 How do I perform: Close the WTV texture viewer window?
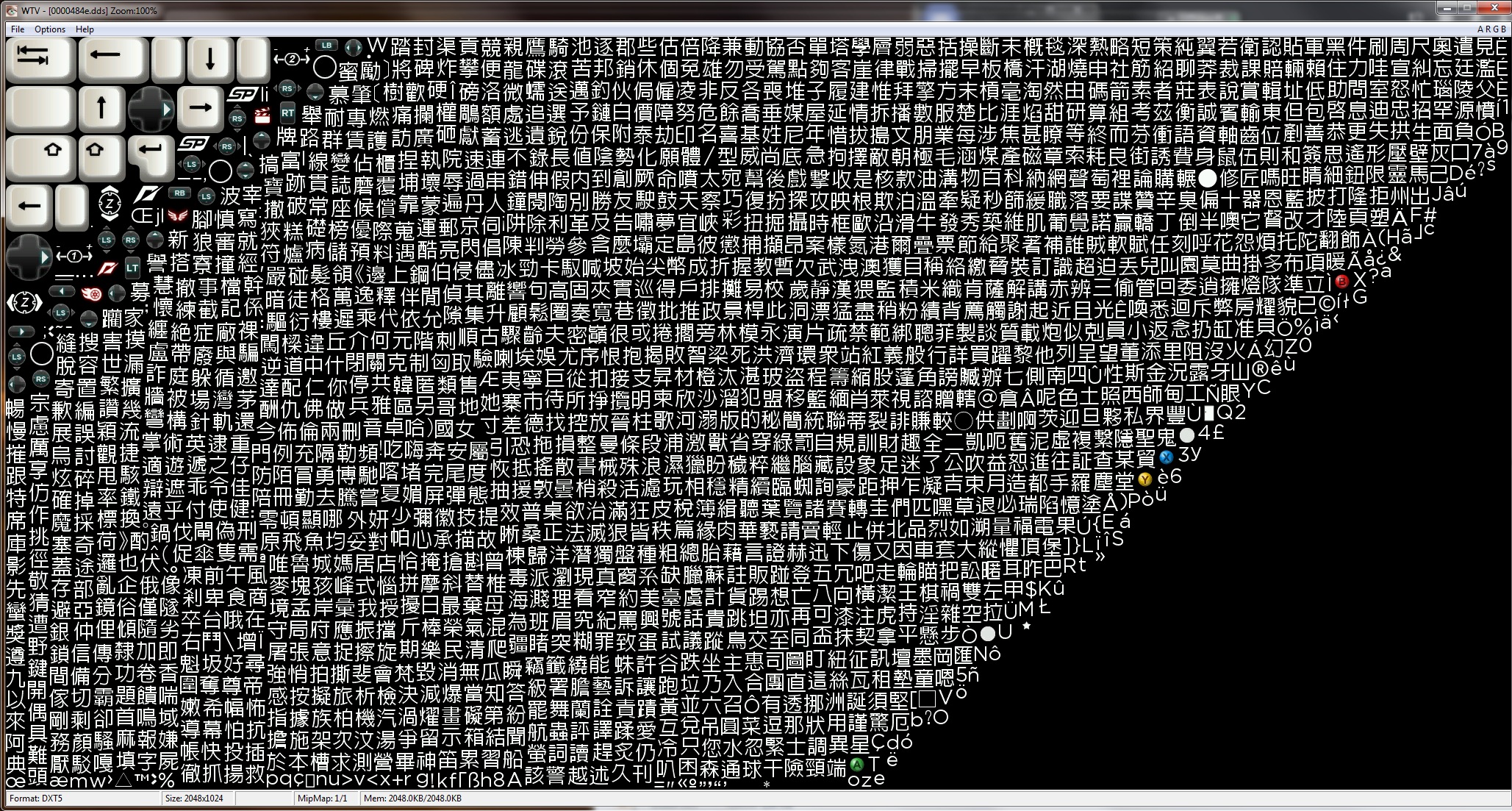point(1494,8)
